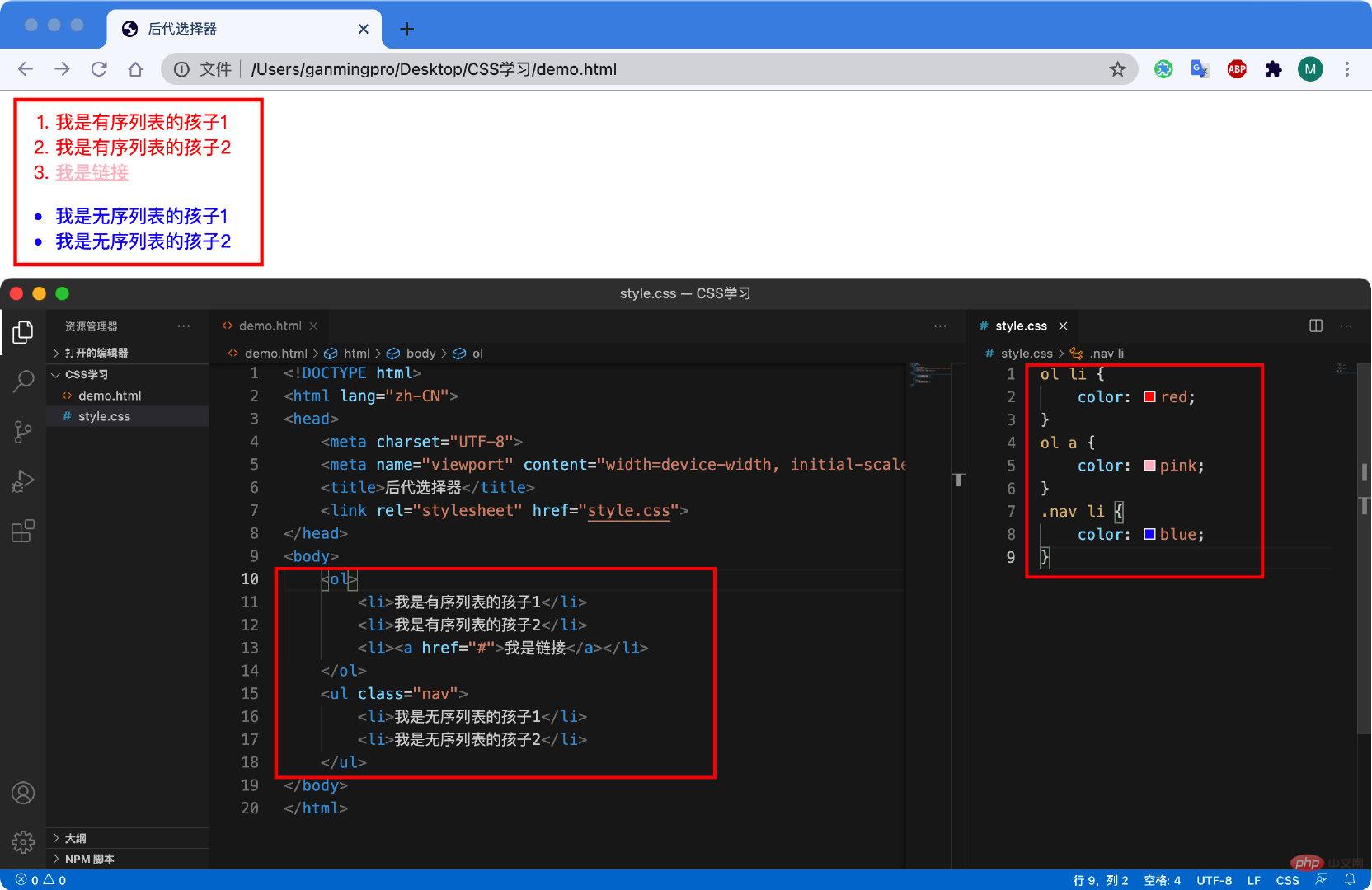Screen dimensions: 1372x890
Task: Change end of line sequence LF
Action: pos(1254,879)
